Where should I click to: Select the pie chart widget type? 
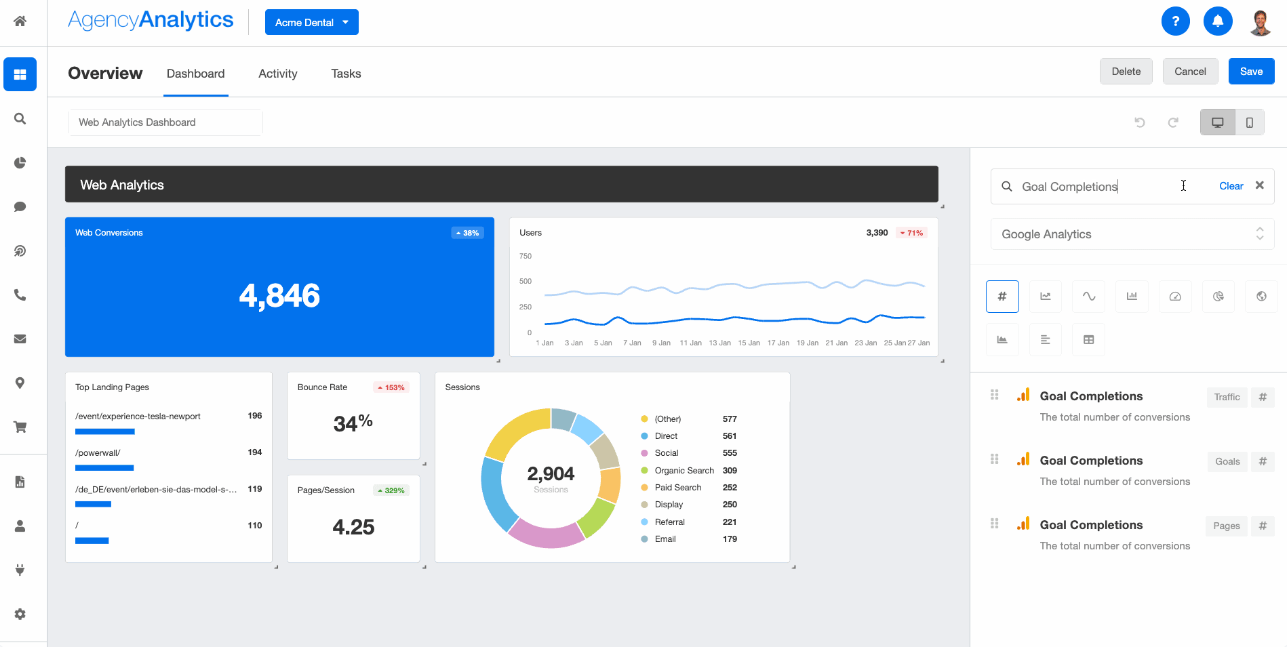click(1217, 296)
